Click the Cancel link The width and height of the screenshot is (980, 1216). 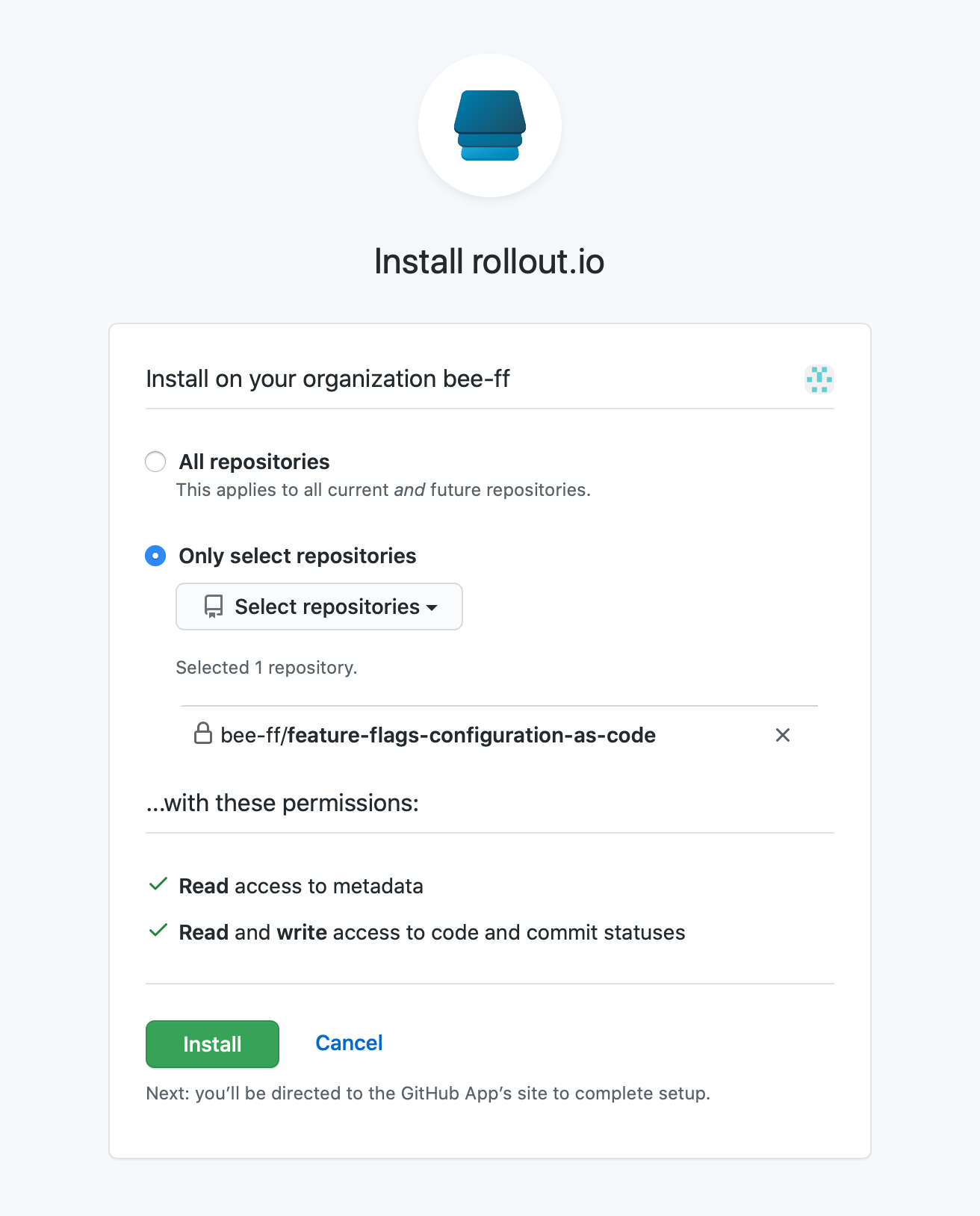pos(348,1043)
